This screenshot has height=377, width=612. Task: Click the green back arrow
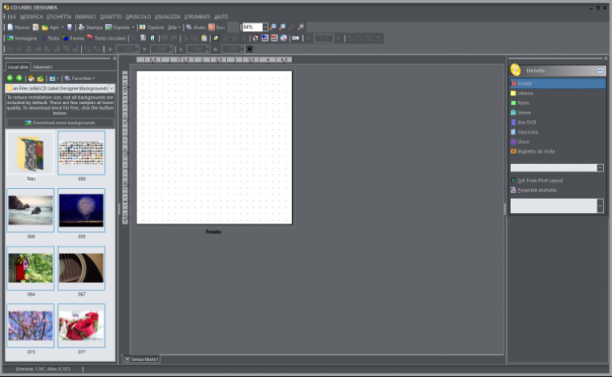click(x=10, y=78)
